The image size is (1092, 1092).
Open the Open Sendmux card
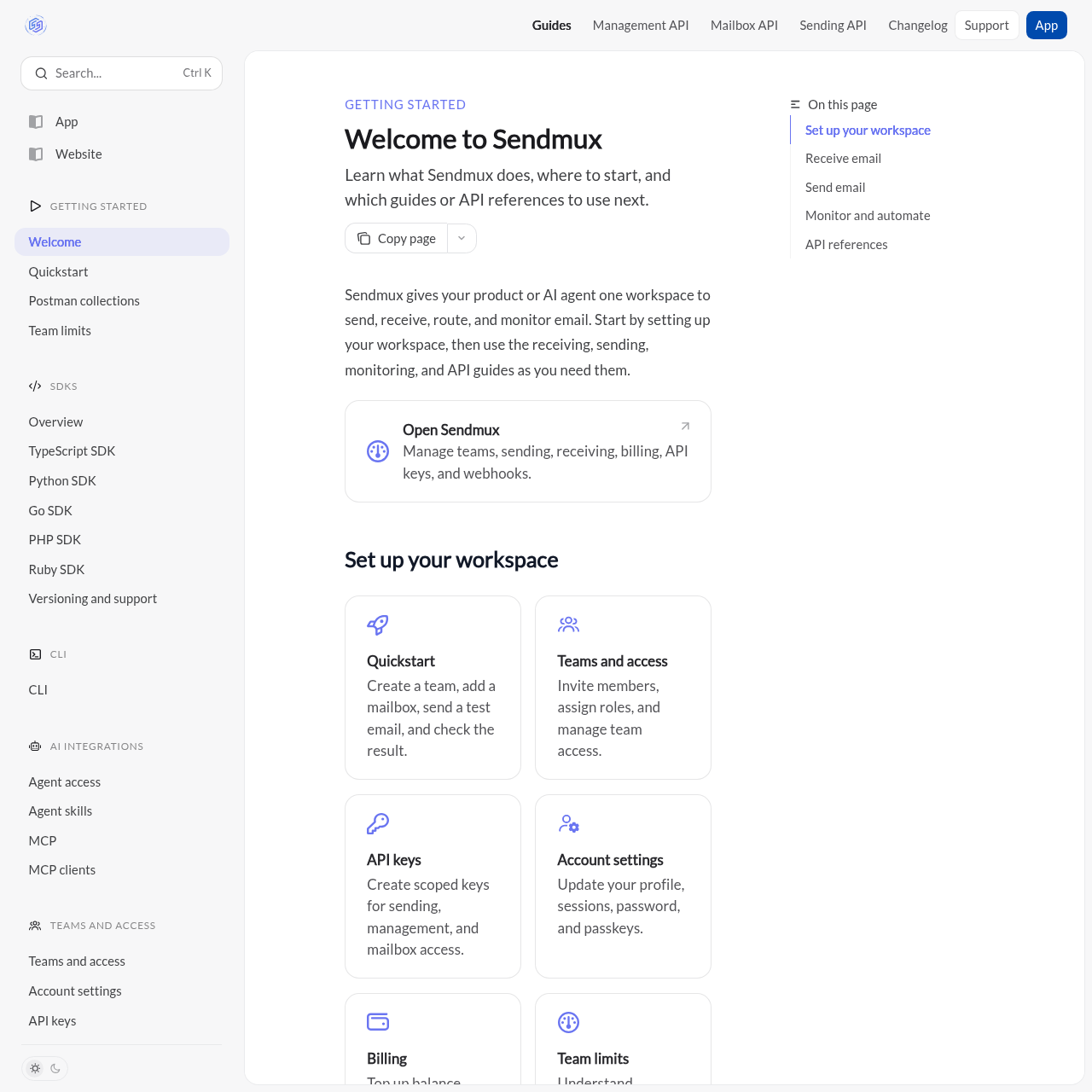[528, 451]
